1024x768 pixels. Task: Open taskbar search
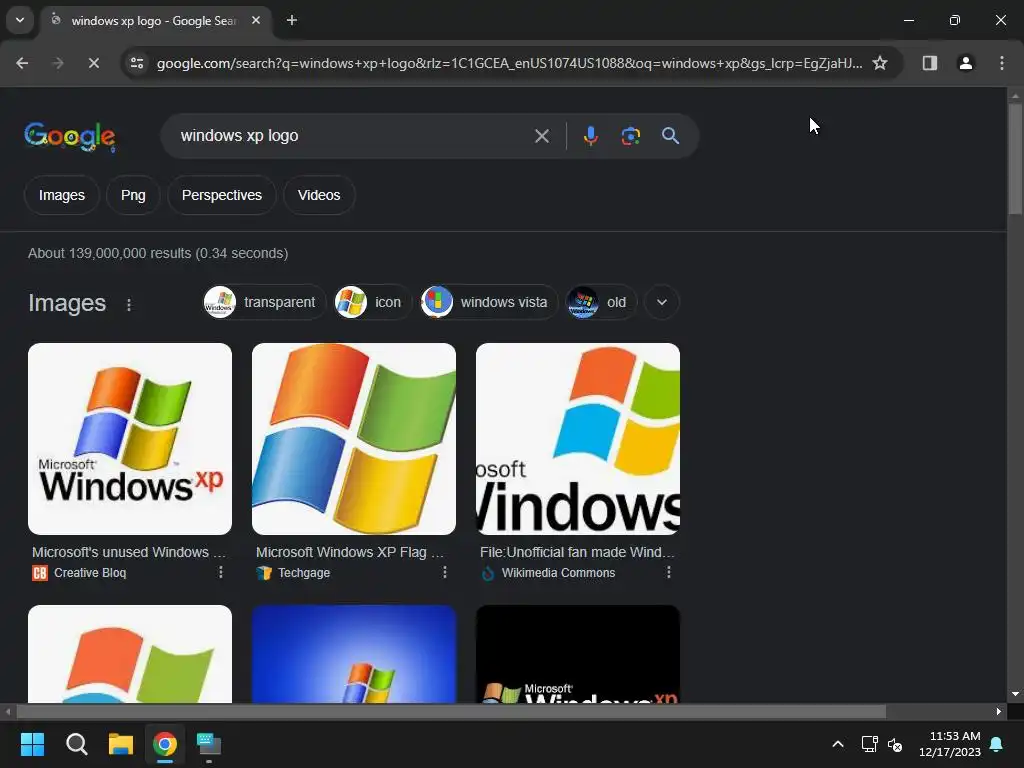click(x=76, y=744)
